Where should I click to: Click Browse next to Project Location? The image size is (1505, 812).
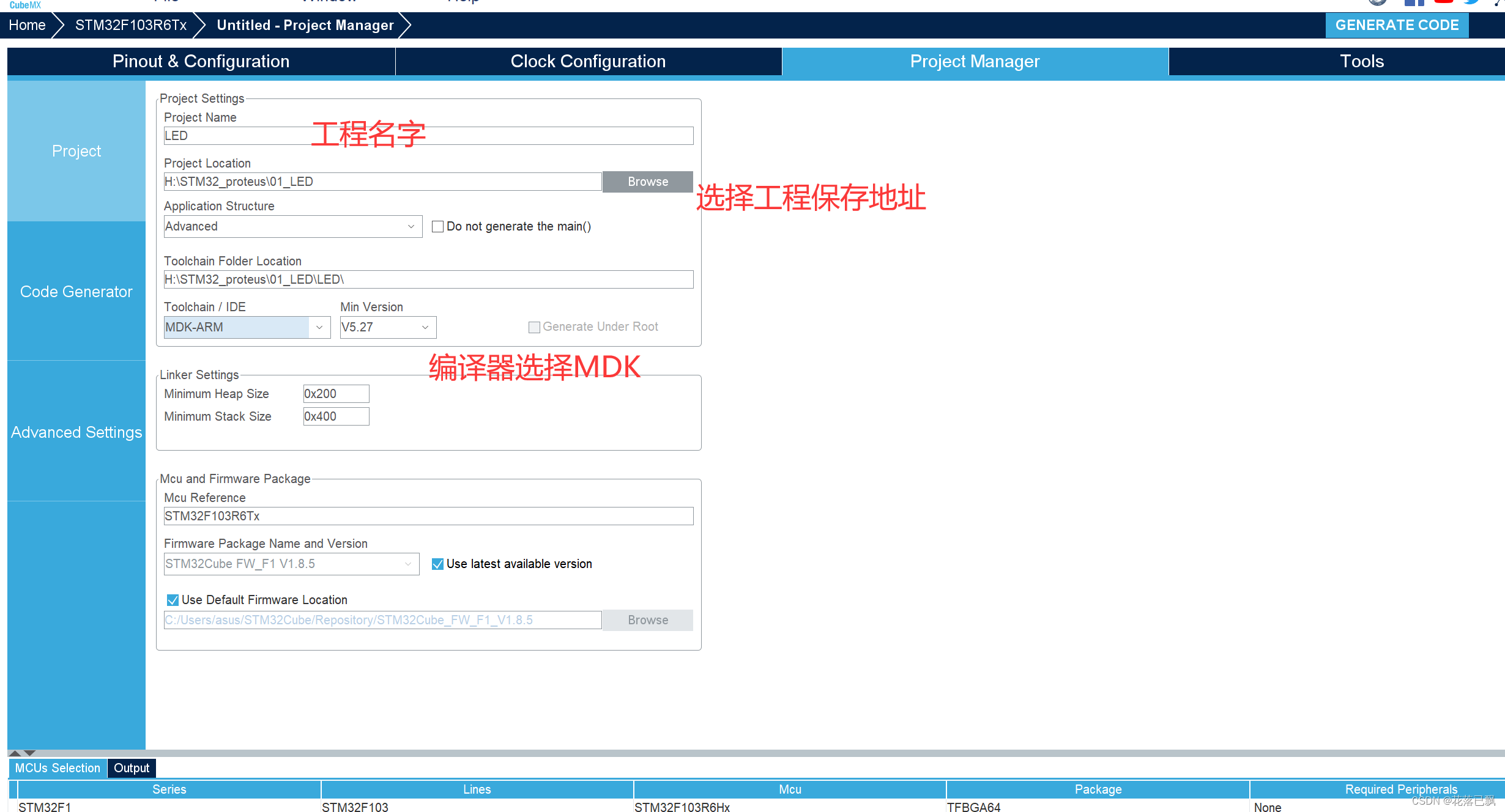pos(648,182)
